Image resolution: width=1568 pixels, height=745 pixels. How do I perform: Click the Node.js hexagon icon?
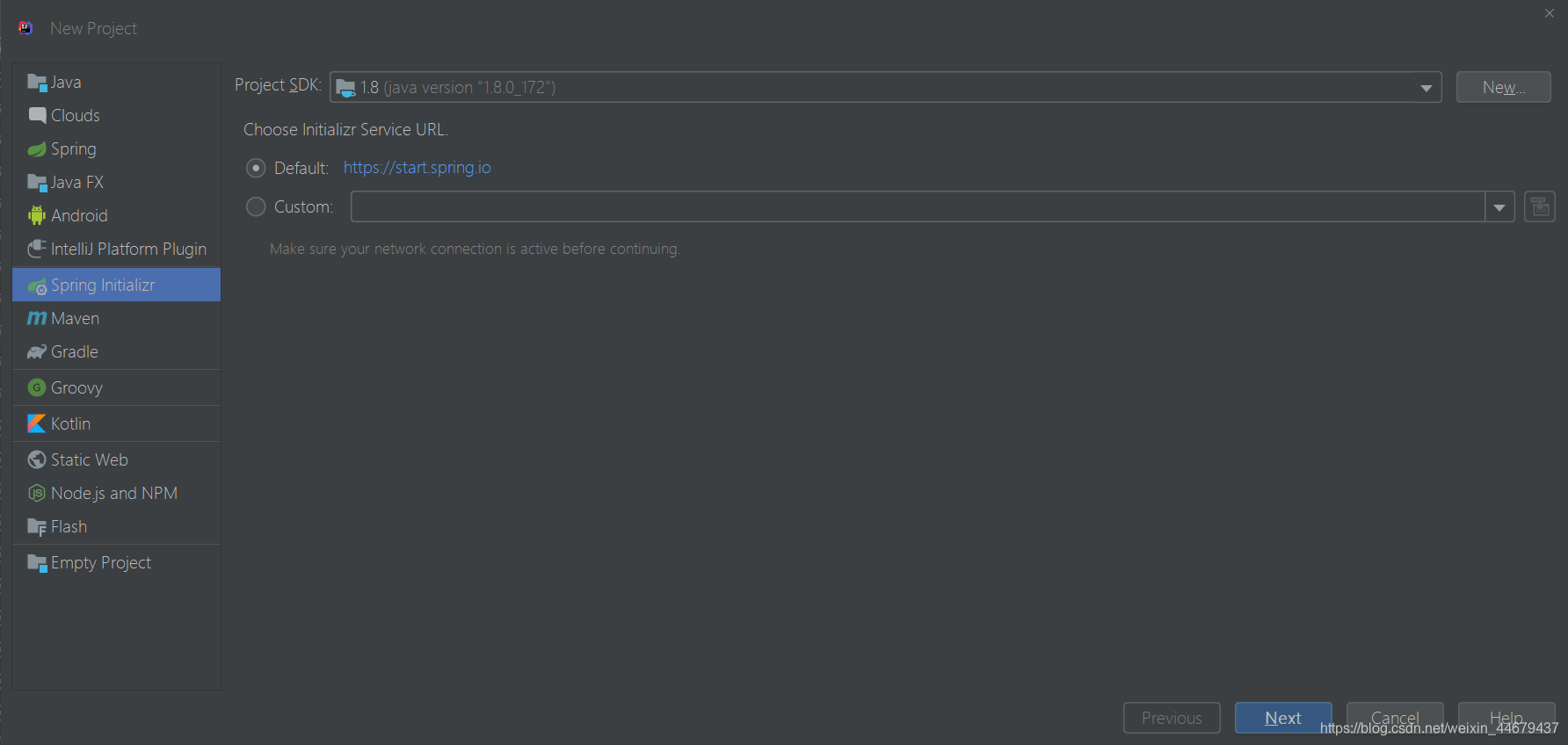tap(37, 493)
